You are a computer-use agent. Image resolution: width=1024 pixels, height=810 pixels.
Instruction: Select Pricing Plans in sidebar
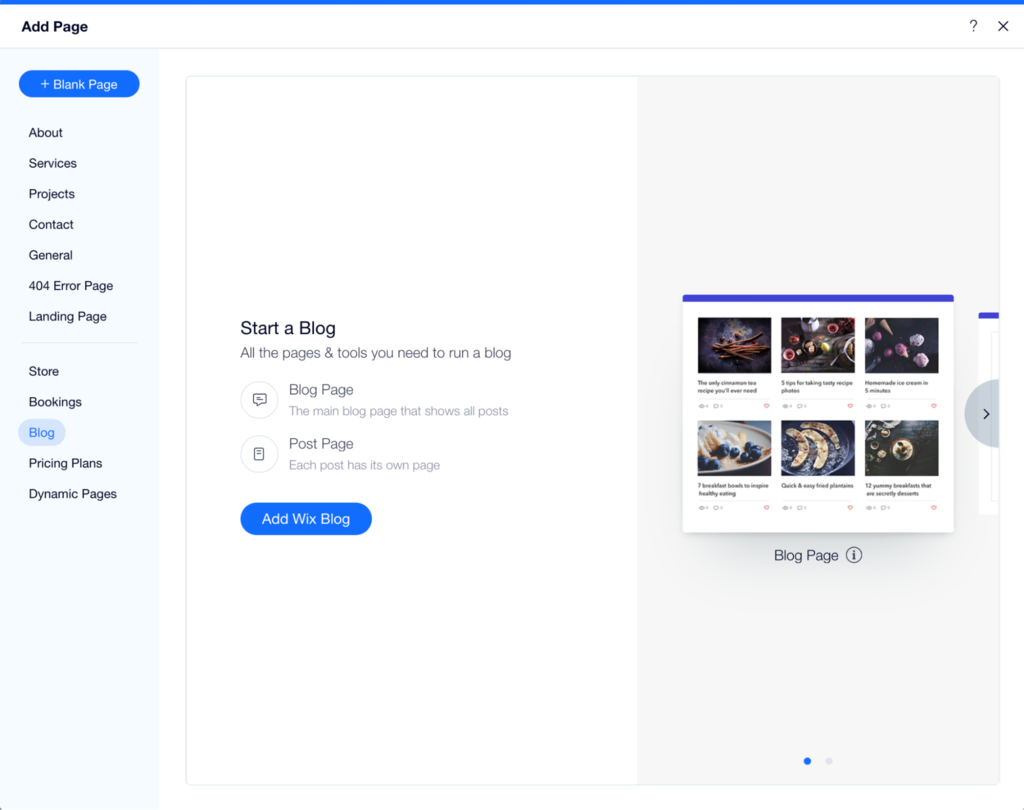tap(65, 463)
